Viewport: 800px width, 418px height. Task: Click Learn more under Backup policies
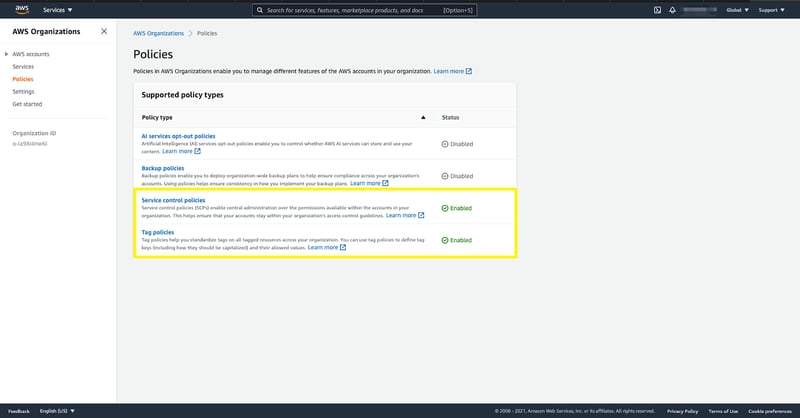click(365, 183)
